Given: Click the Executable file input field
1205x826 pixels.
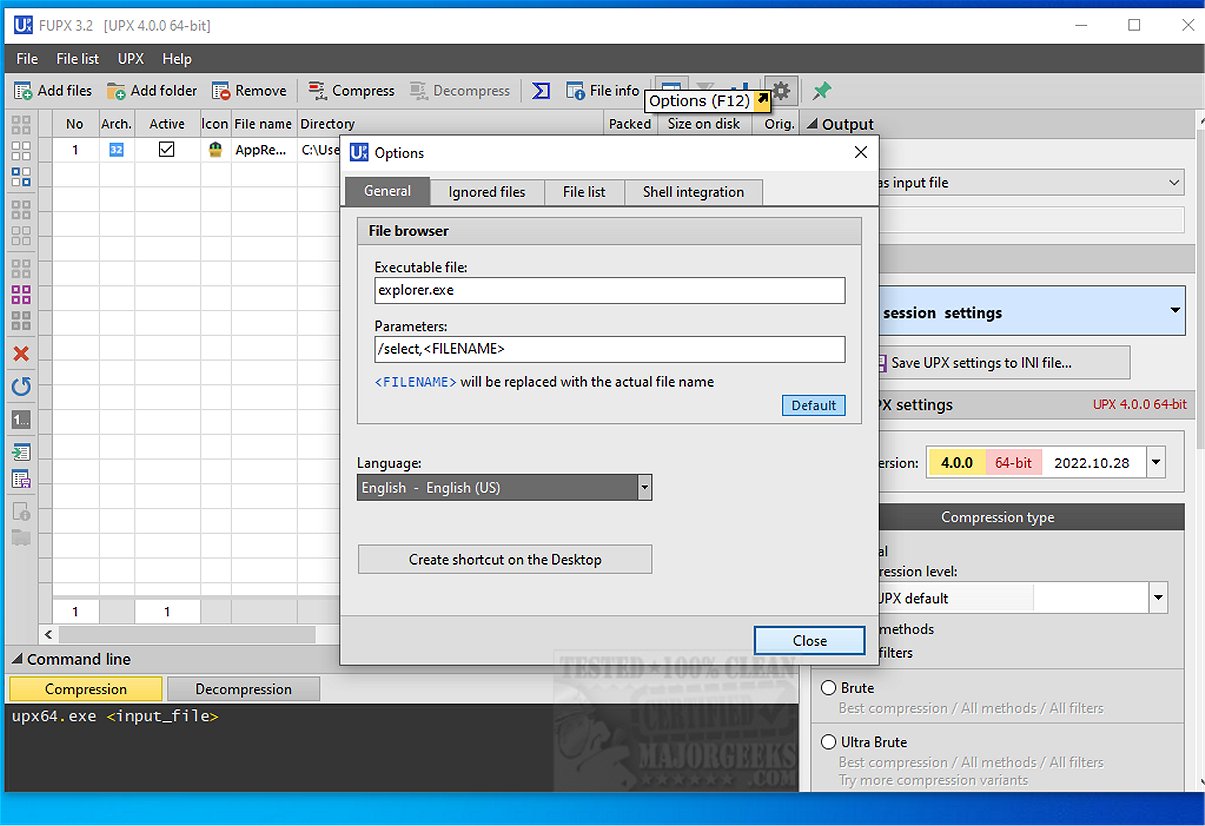Looking at the screenshot, I should (x=610, y=291).
